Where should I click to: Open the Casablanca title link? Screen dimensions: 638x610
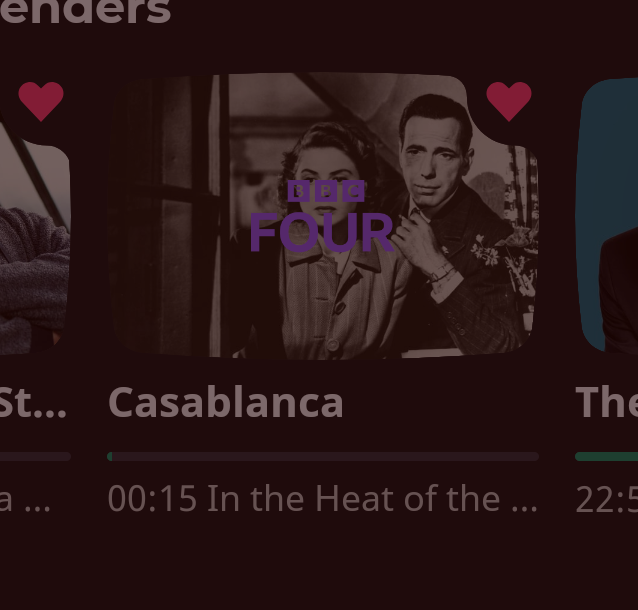click(x=226, y=402)
